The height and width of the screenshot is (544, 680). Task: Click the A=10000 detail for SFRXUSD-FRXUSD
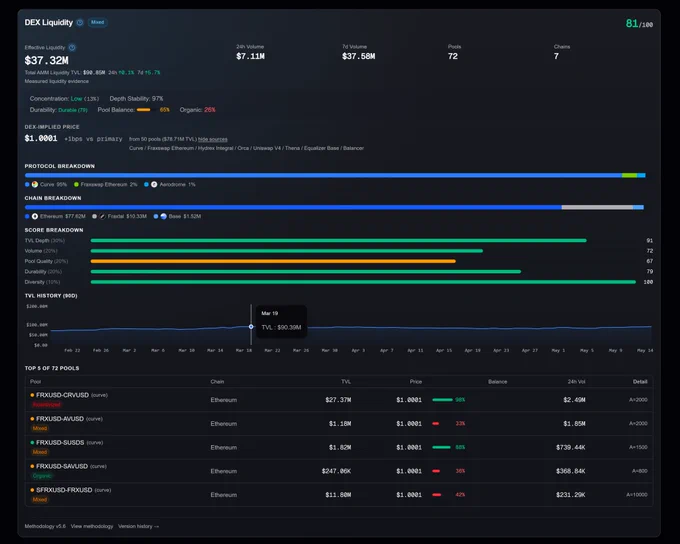pos(637,495)
